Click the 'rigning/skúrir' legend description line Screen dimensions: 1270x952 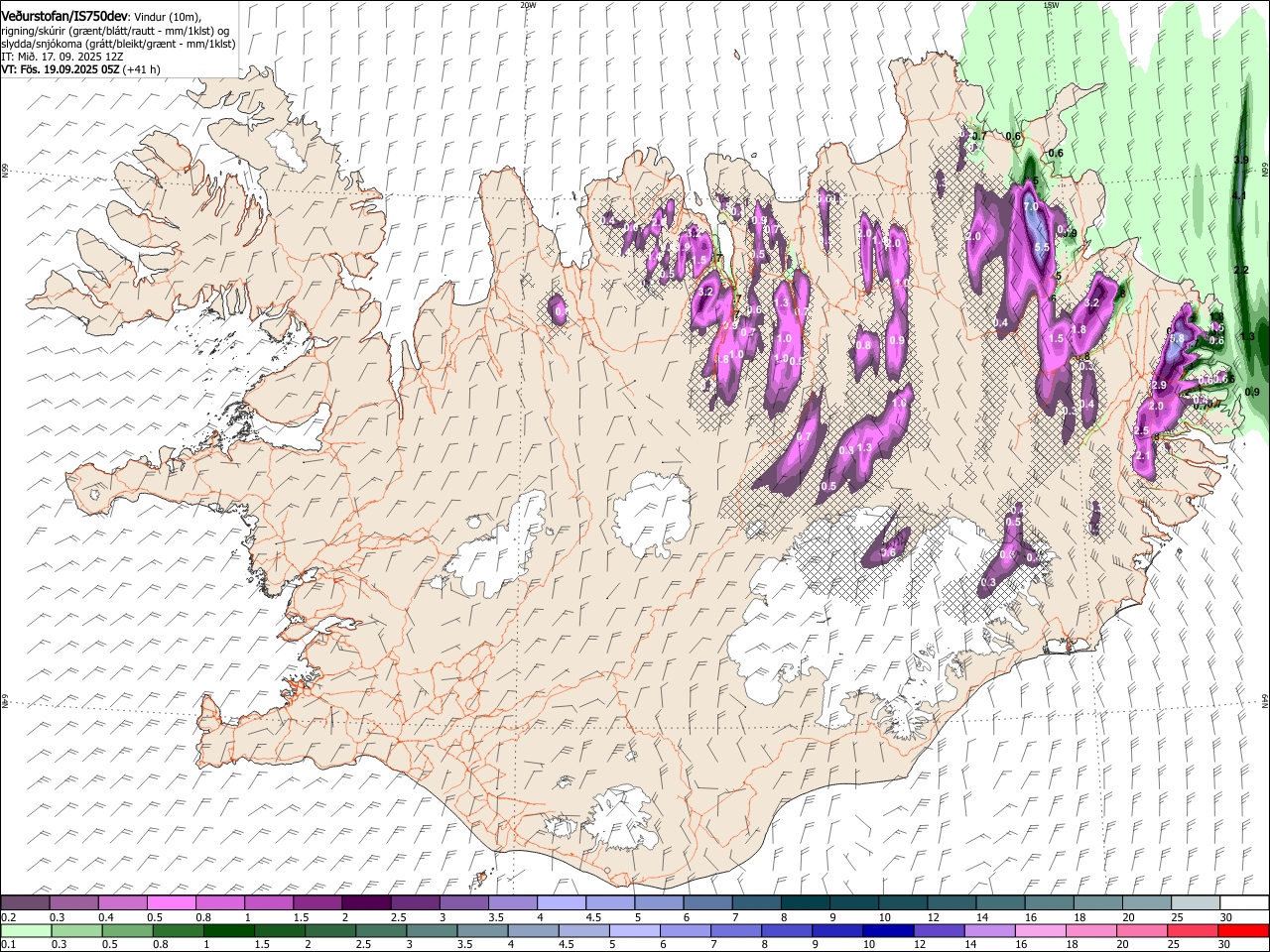click(x=115, y=31)
